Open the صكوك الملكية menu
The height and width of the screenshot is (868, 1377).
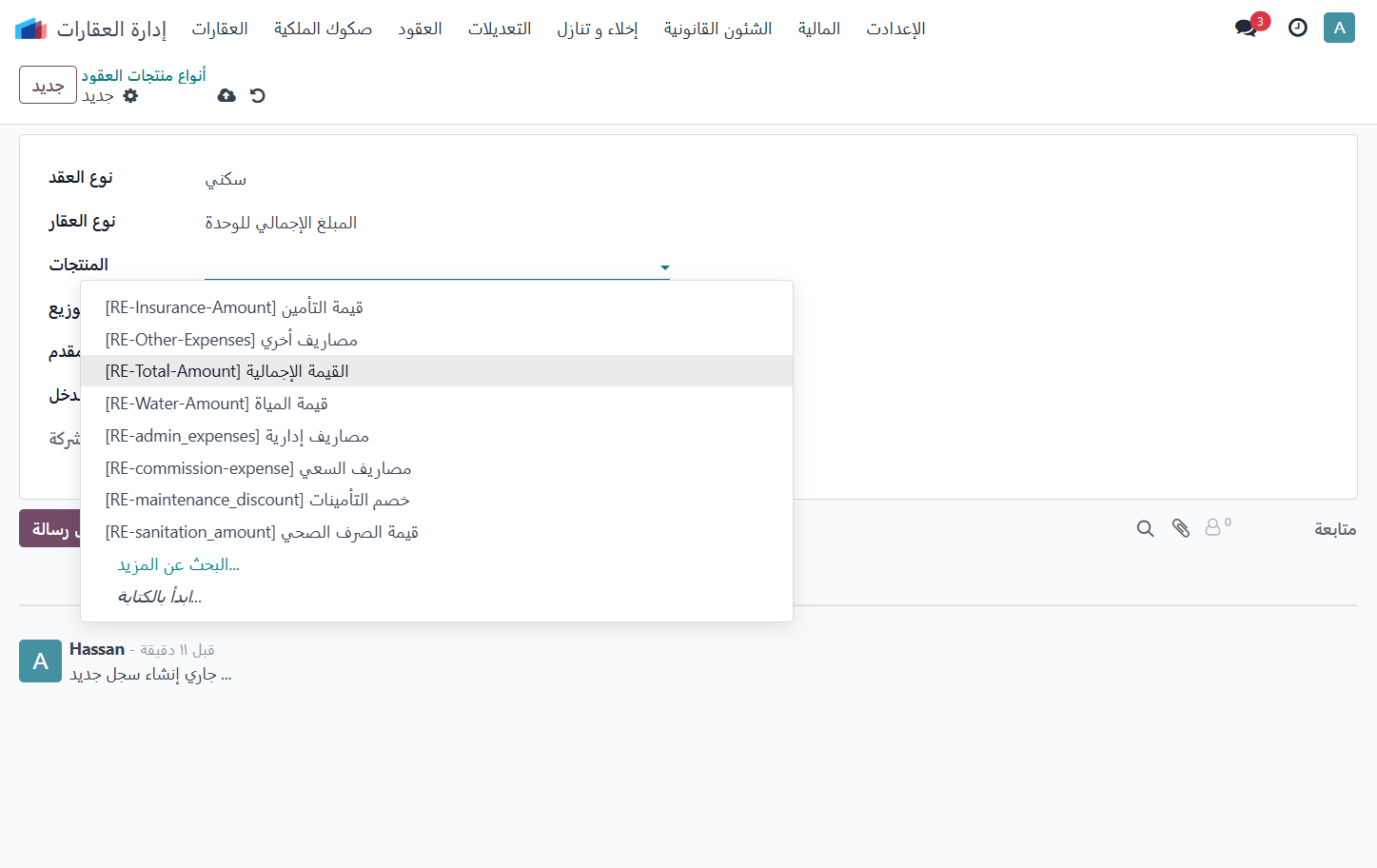pyautogui.click(x=323, y=29)
